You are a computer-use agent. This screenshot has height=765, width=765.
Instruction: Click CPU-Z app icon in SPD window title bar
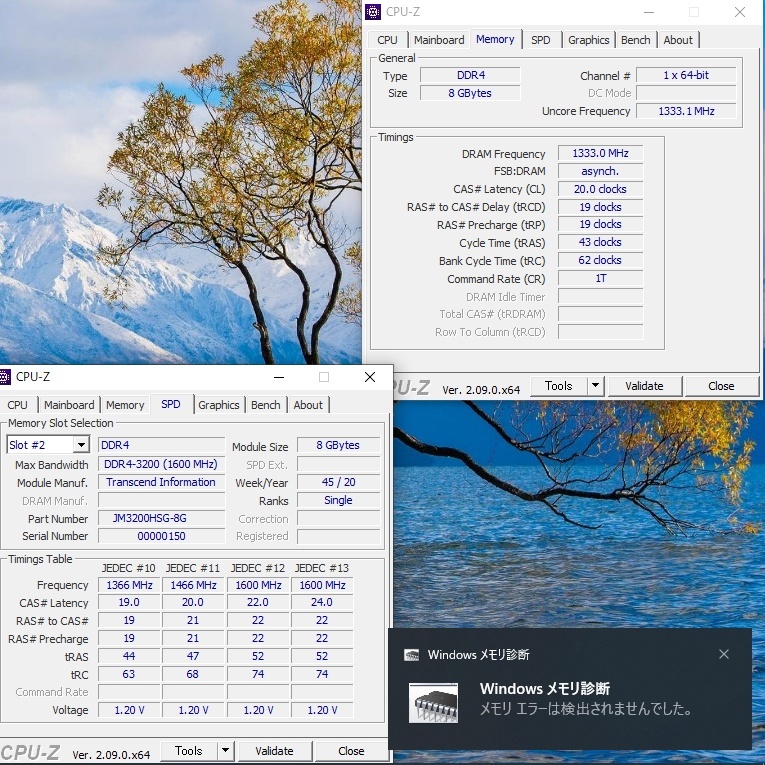coord(5,377)
